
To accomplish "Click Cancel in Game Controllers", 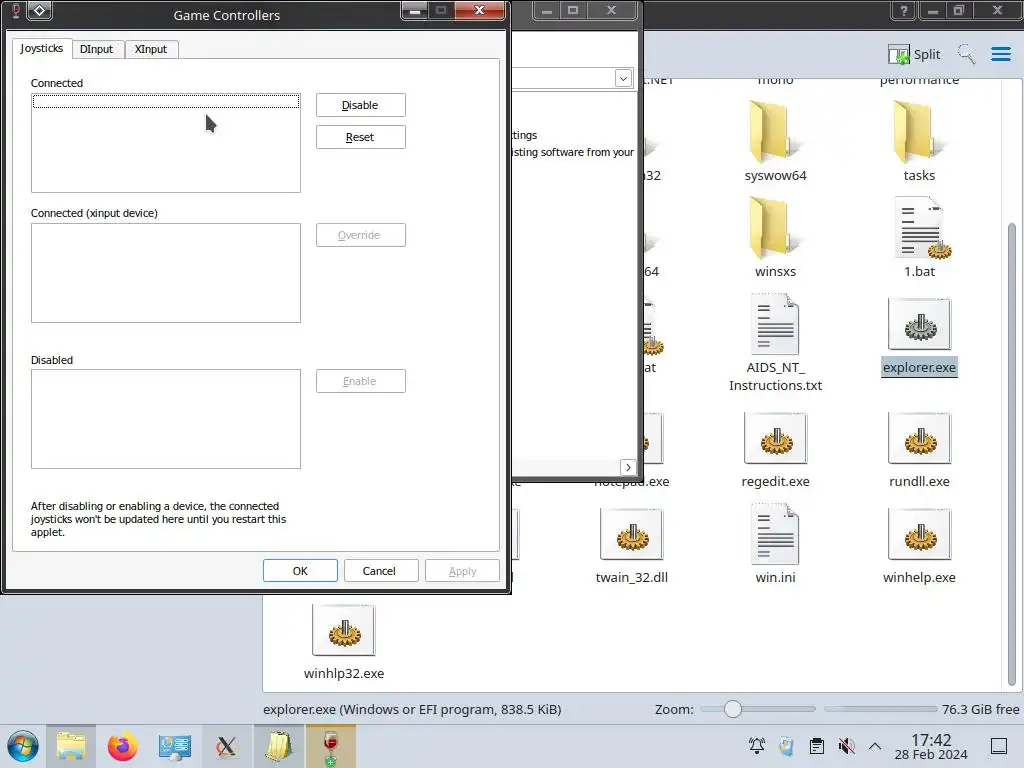I will point(381,571).
